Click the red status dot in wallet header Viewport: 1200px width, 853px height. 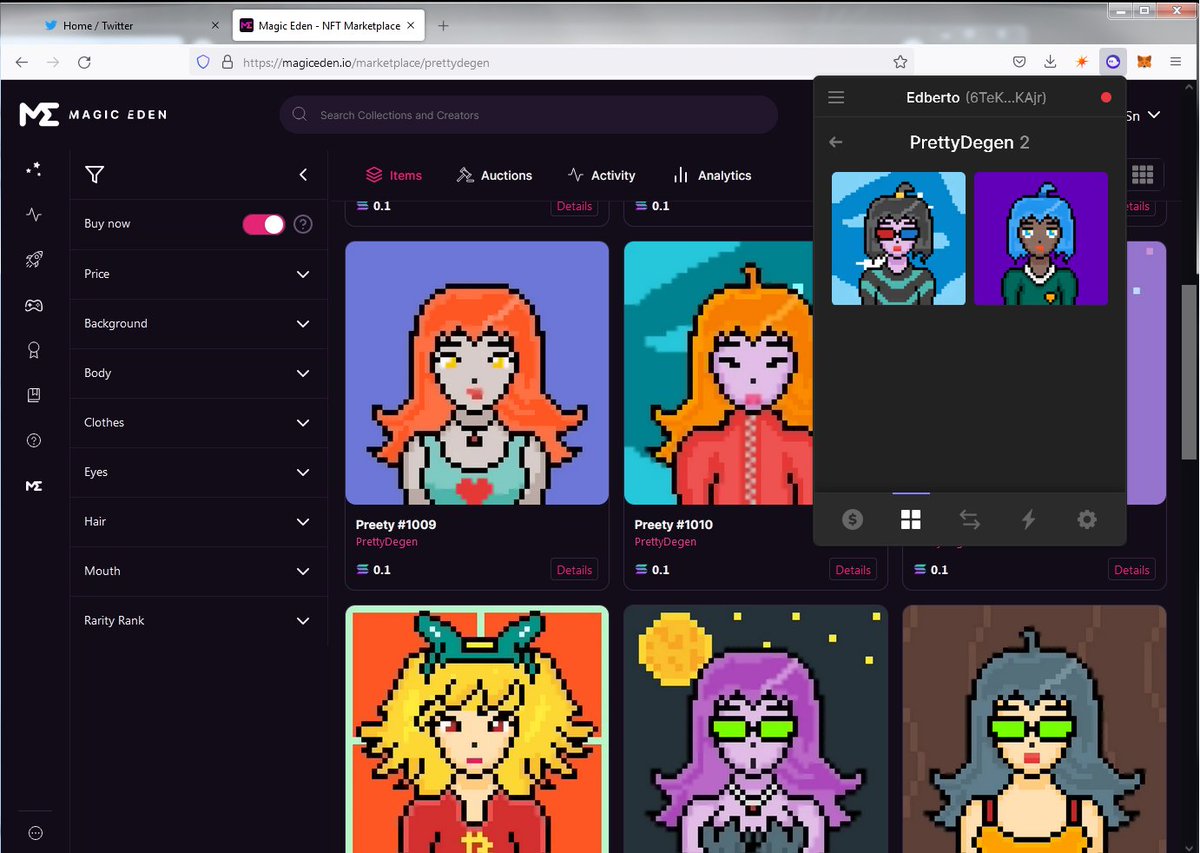(1106, 97)
